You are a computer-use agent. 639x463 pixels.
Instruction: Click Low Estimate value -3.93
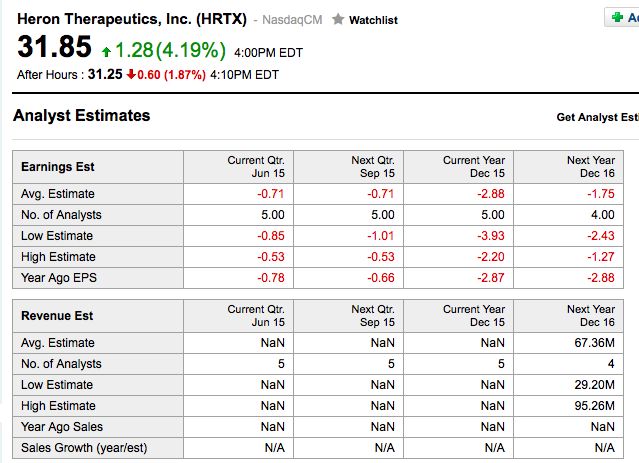[491, 236]
